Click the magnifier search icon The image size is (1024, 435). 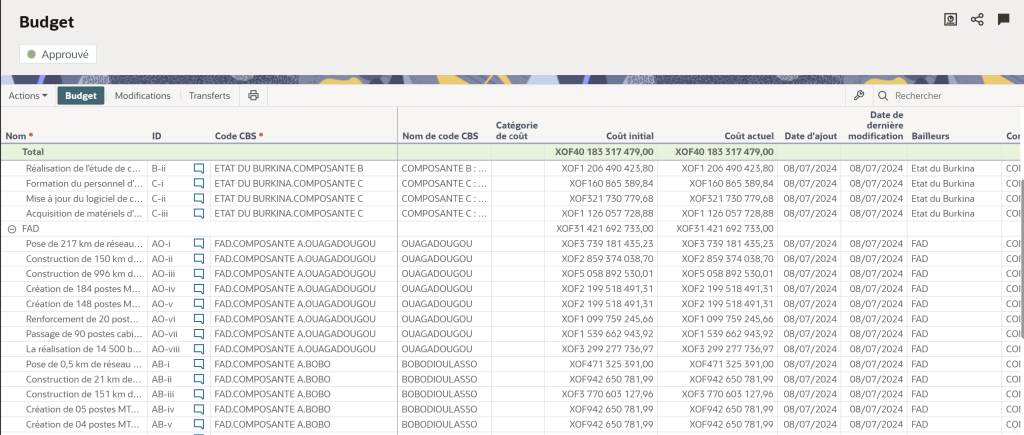coord(882,96)
